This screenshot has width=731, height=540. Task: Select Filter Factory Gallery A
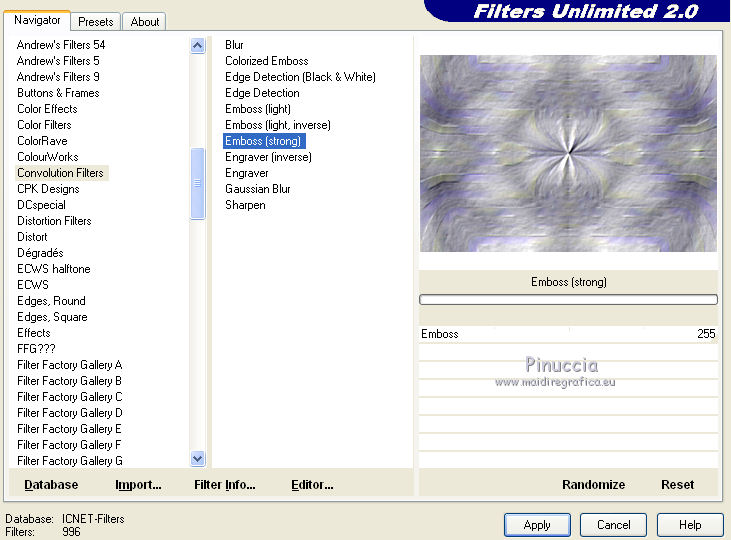click(69, 365)
